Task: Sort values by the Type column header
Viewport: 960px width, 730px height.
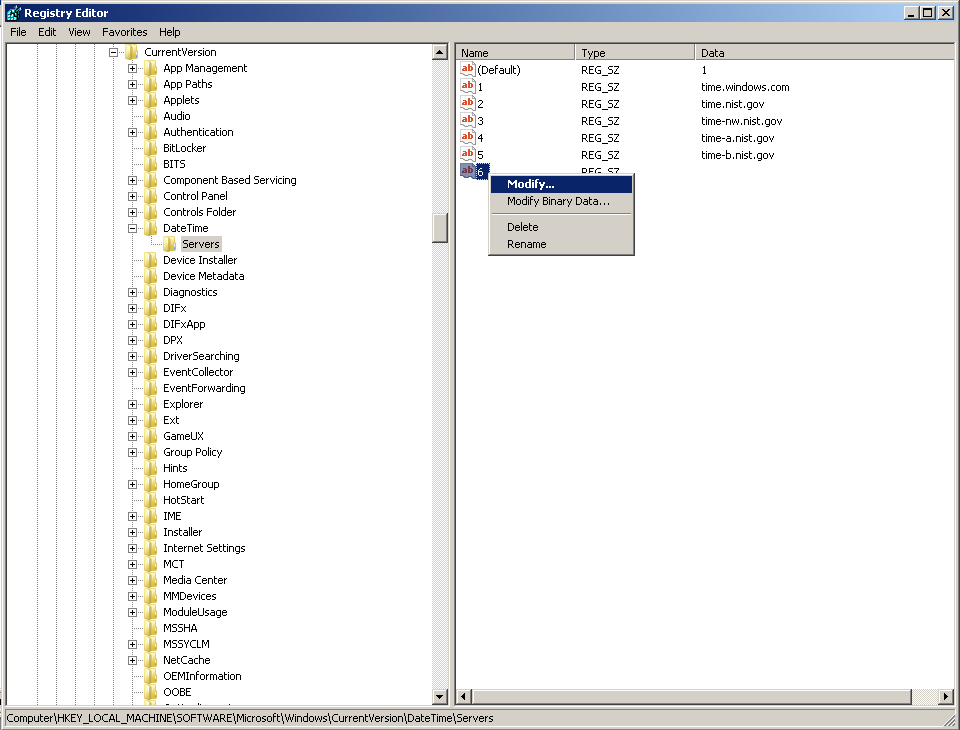Action: tap(634, 53)
